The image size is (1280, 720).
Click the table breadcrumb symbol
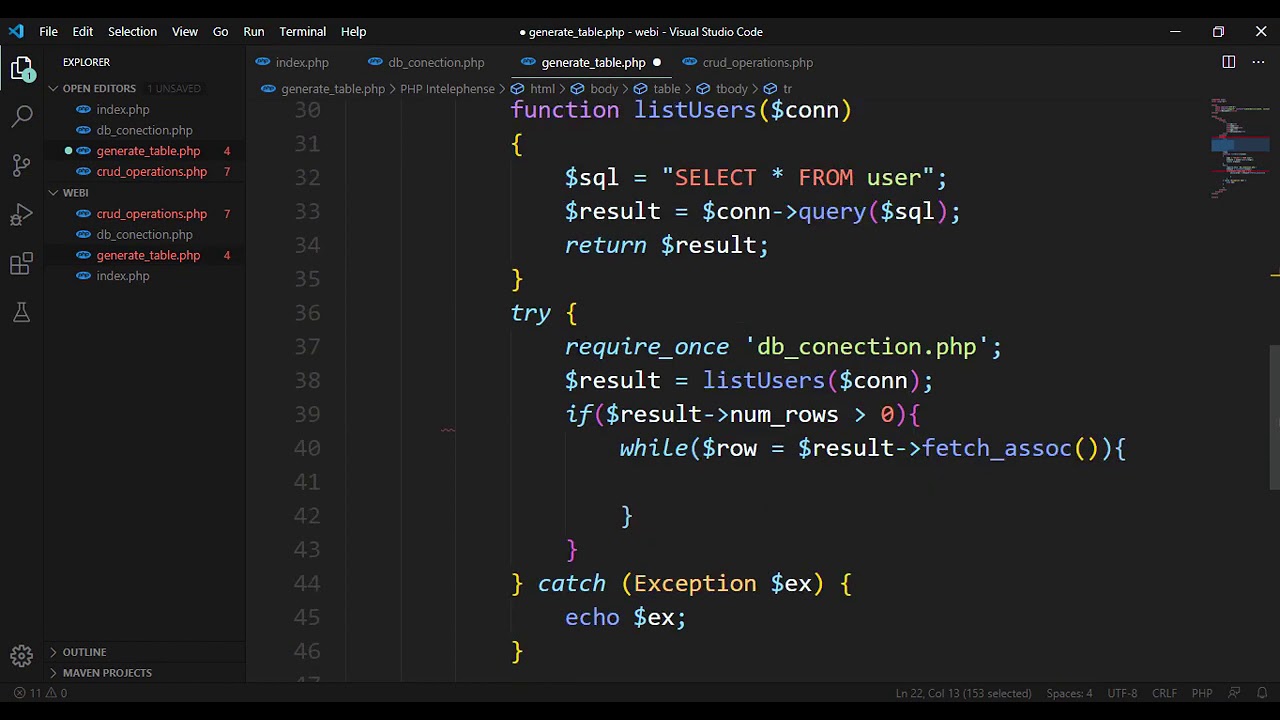[658, 89]
